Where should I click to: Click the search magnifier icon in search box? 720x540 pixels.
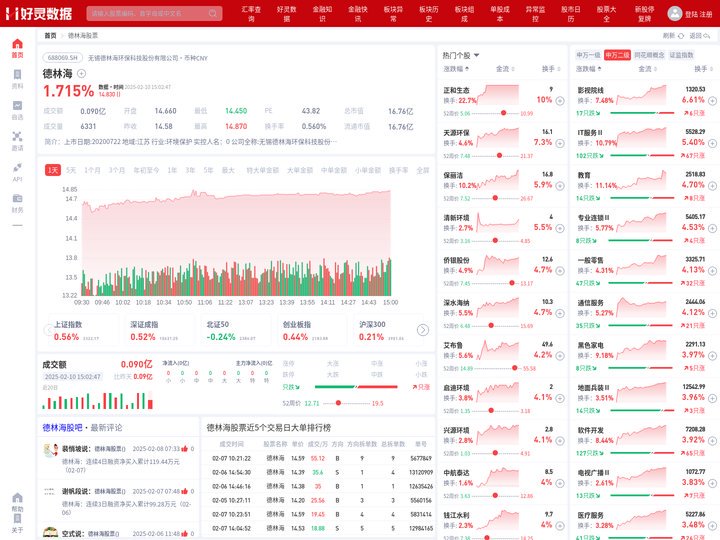pyautogui.click(x=213, y=13)
